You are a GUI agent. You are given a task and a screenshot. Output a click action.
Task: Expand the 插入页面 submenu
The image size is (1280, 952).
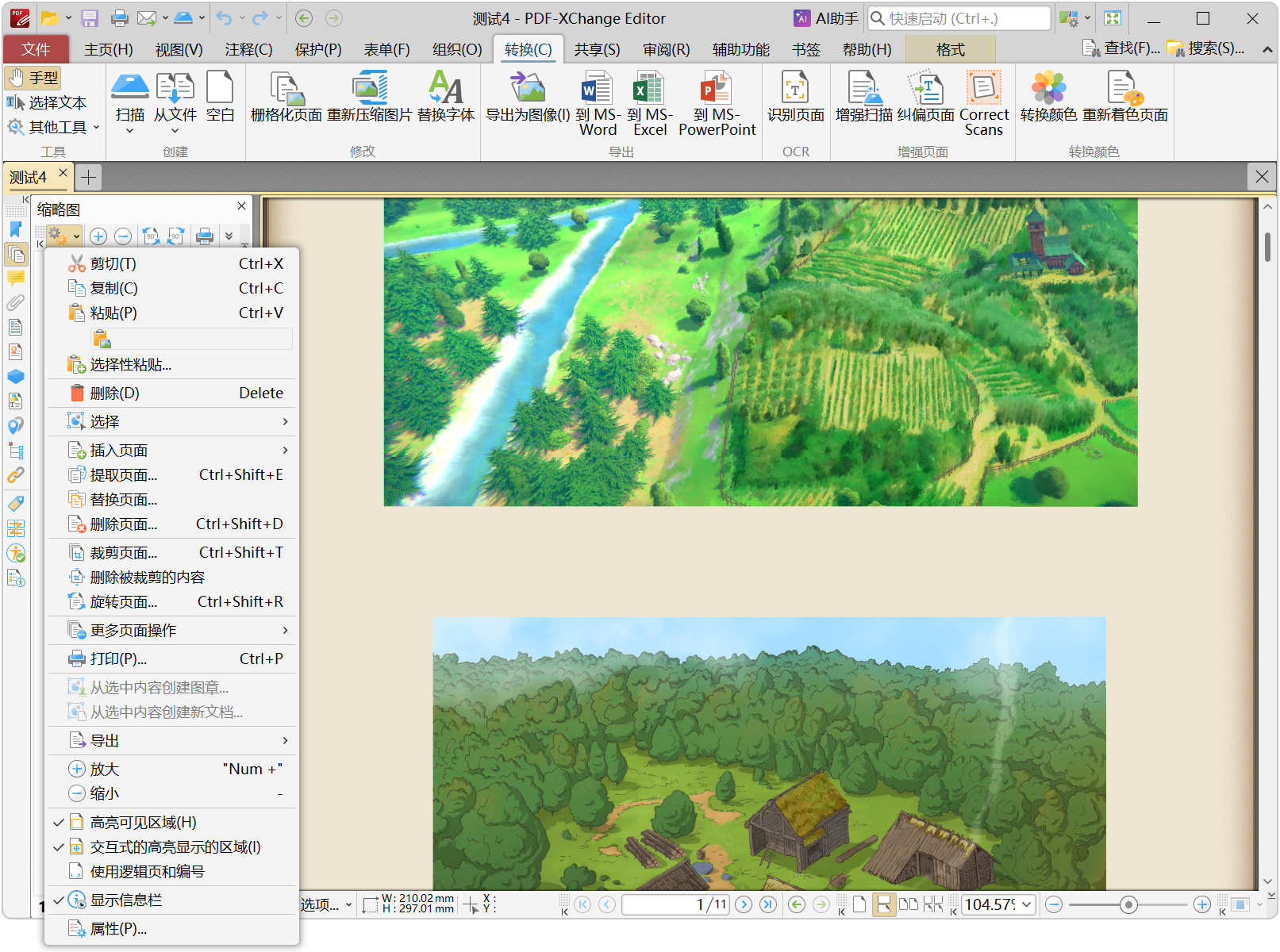171,450
